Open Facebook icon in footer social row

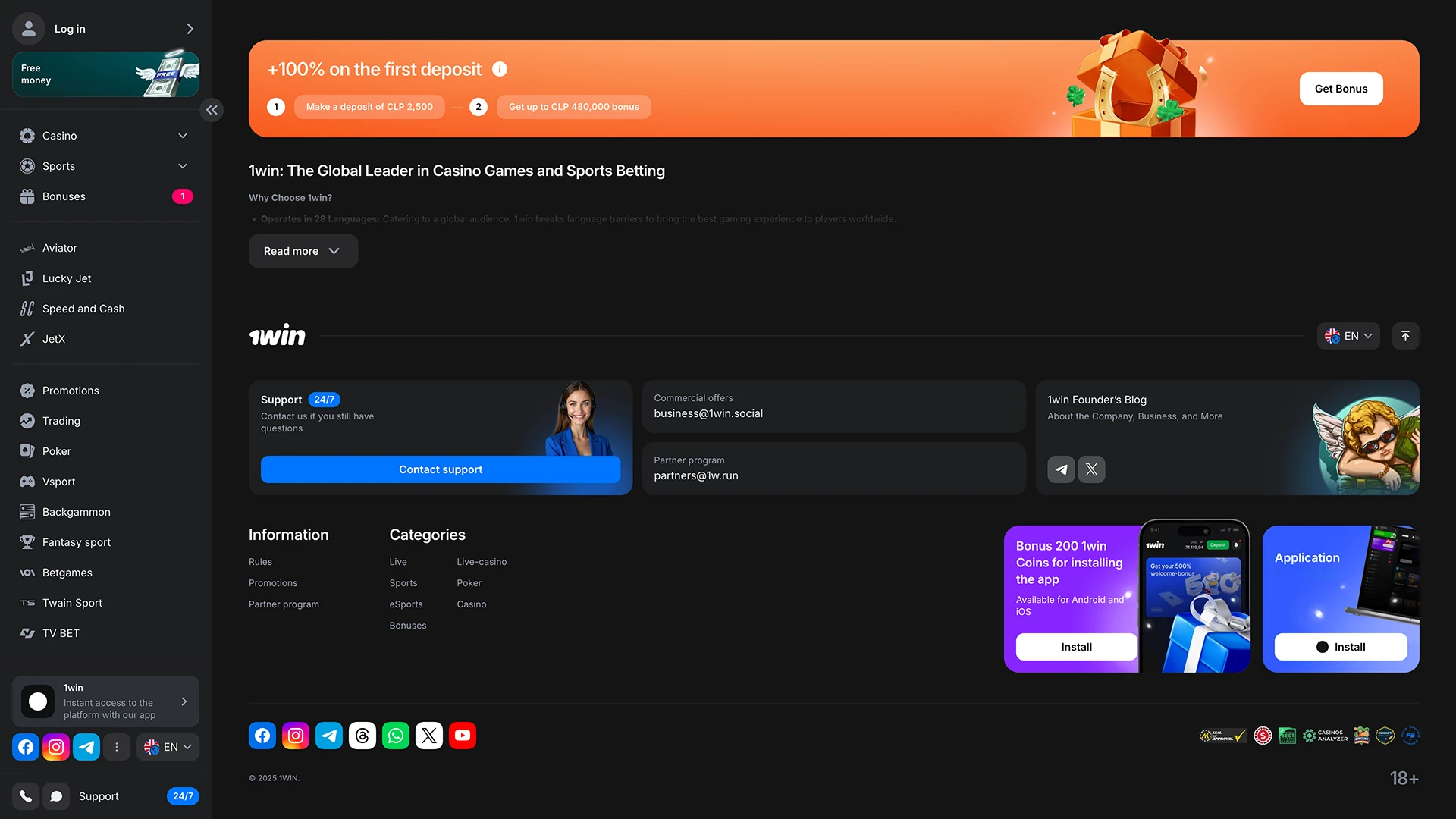tap(262, 736)
